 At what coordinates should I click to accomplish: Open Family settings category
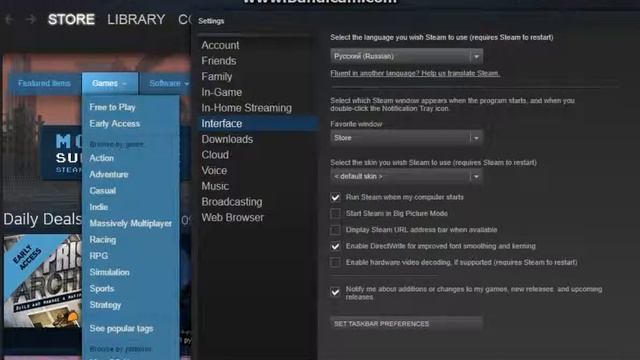click(x=217, y=76)
